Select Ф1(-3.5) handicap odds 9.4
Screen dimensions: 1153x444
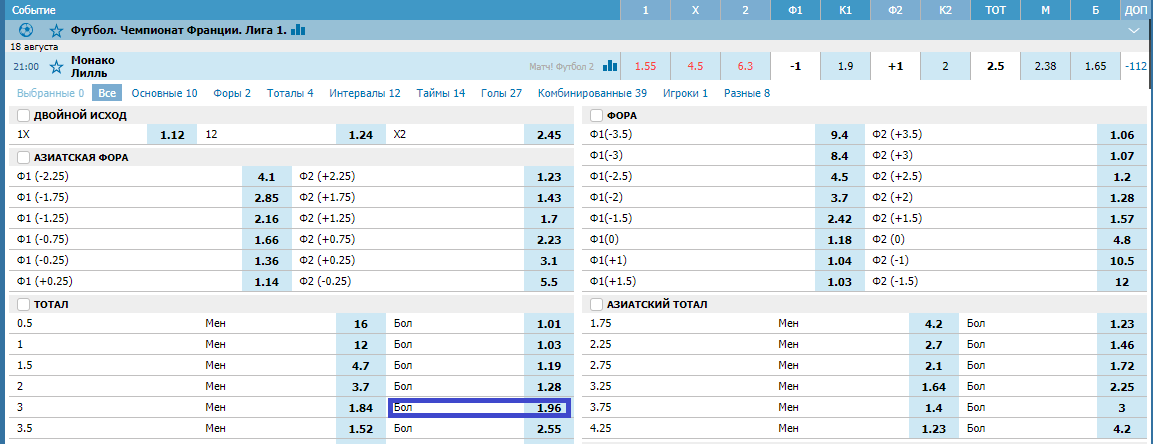[840, 135]
